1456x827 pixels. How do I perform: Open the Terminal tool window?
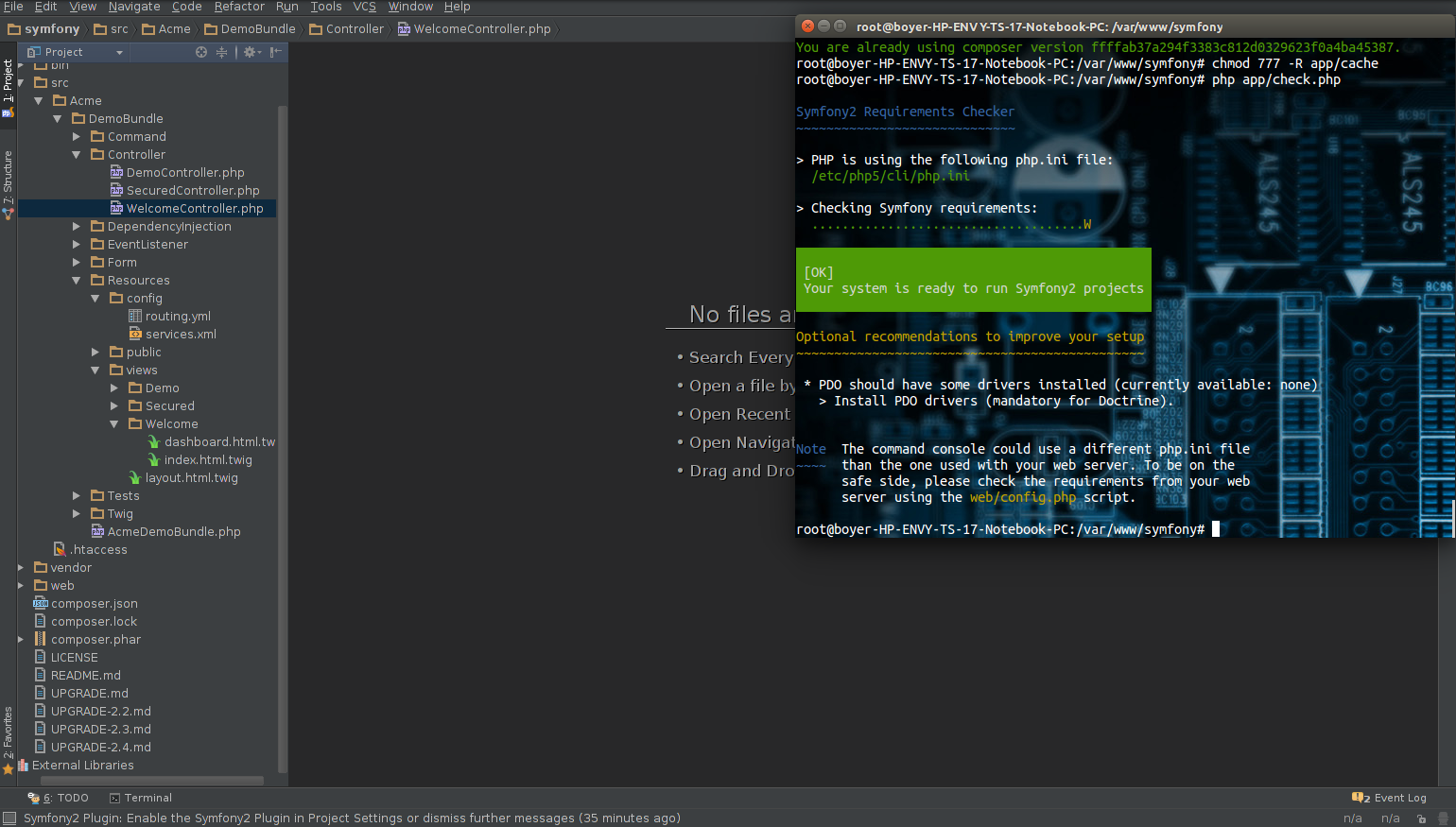[141, 798]
